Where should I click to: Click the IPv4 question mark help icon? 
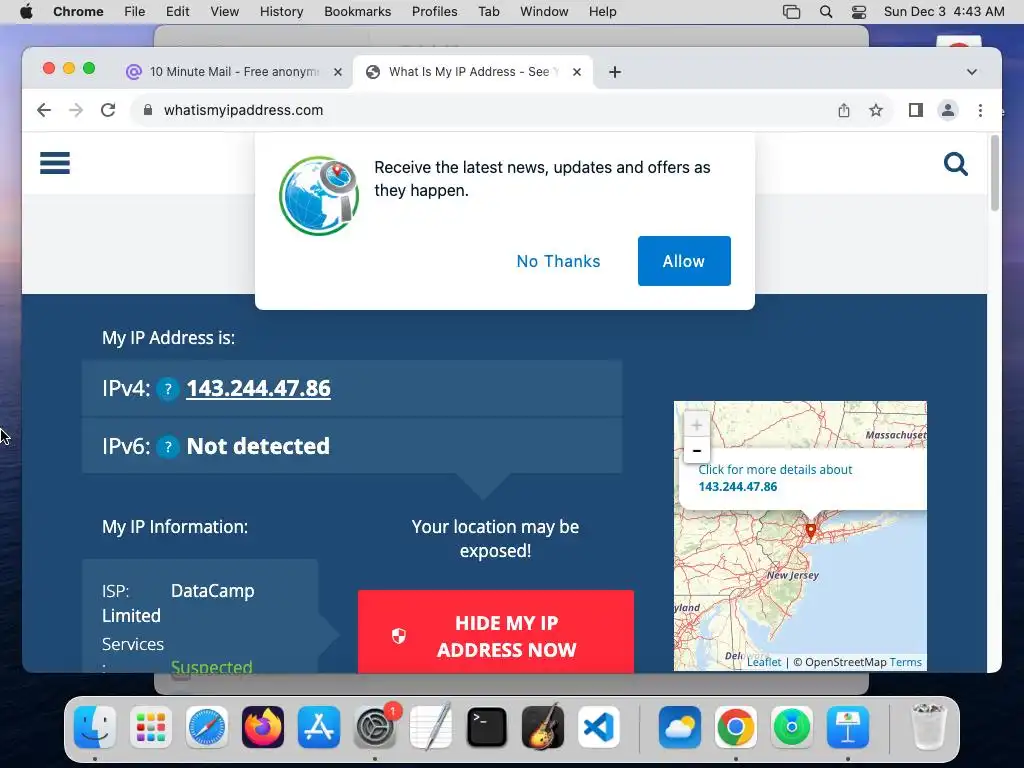[168, 389]
